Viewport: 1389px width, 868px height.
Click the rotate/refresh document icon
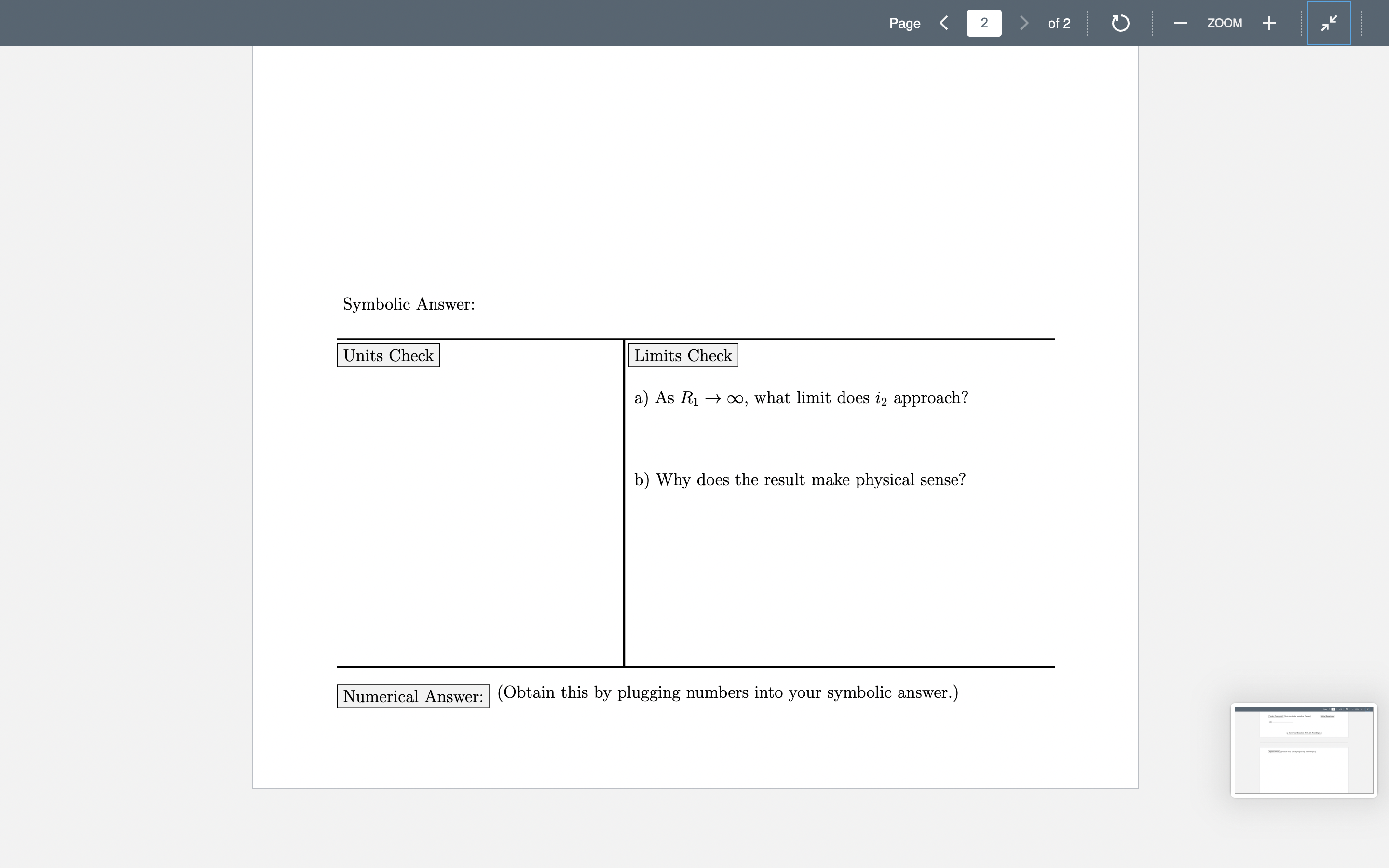[1120, 22]
